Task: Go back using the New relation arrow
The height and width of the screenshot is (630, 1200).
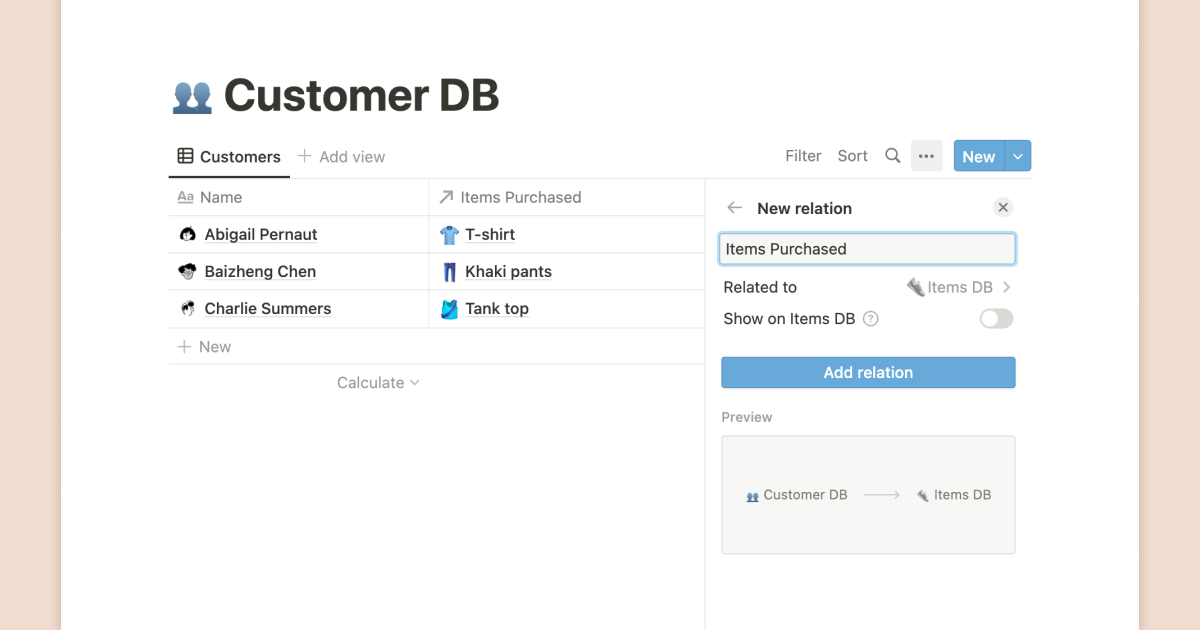Action: (x=735, y=208)
